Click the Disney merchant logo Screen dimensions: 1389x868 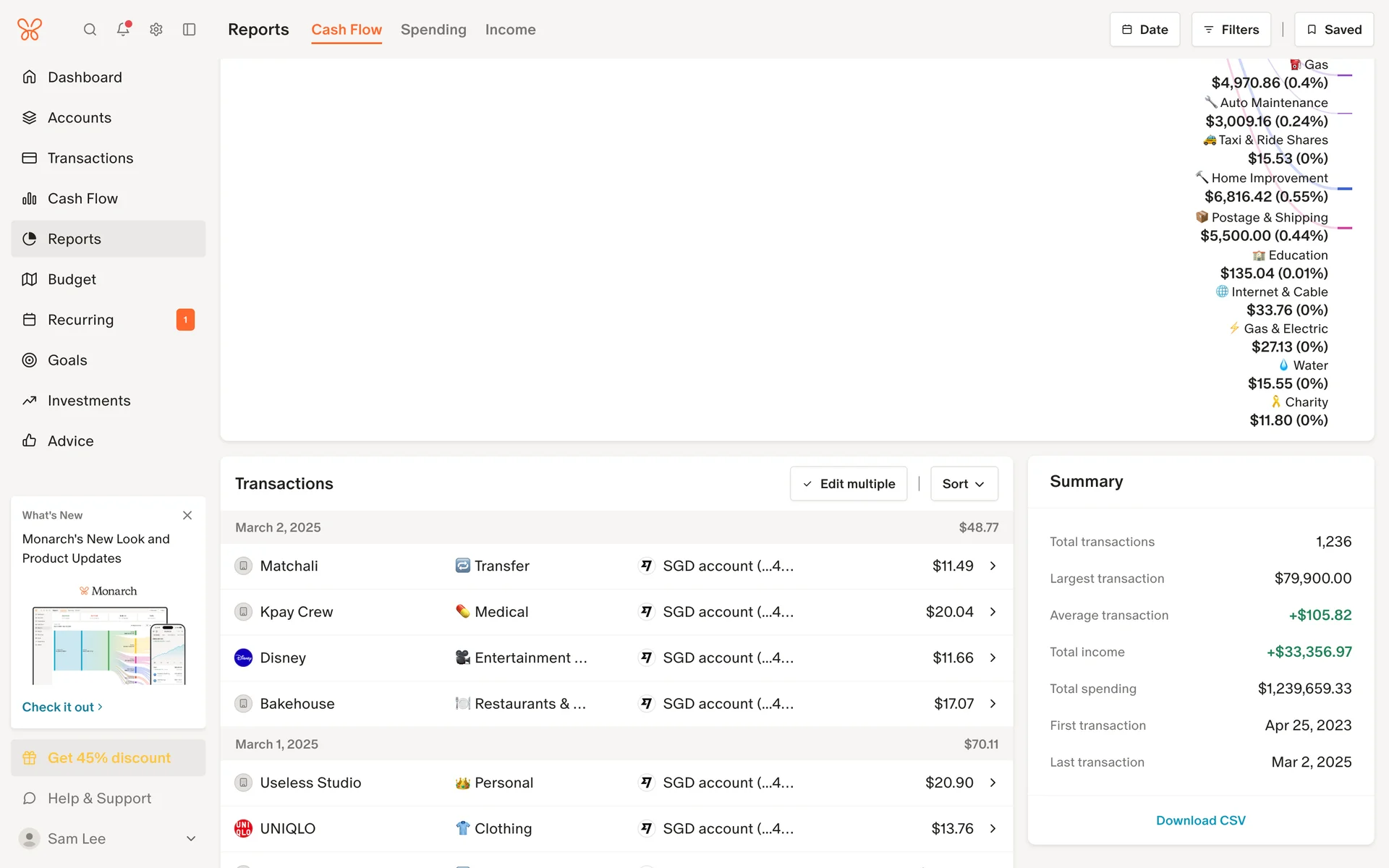pos(244,658)
